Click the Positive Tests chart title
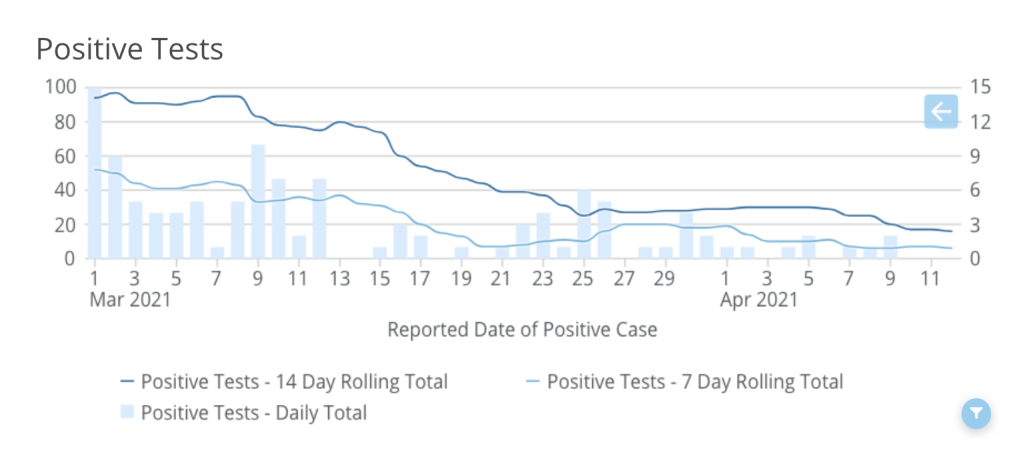 [129, 48]
